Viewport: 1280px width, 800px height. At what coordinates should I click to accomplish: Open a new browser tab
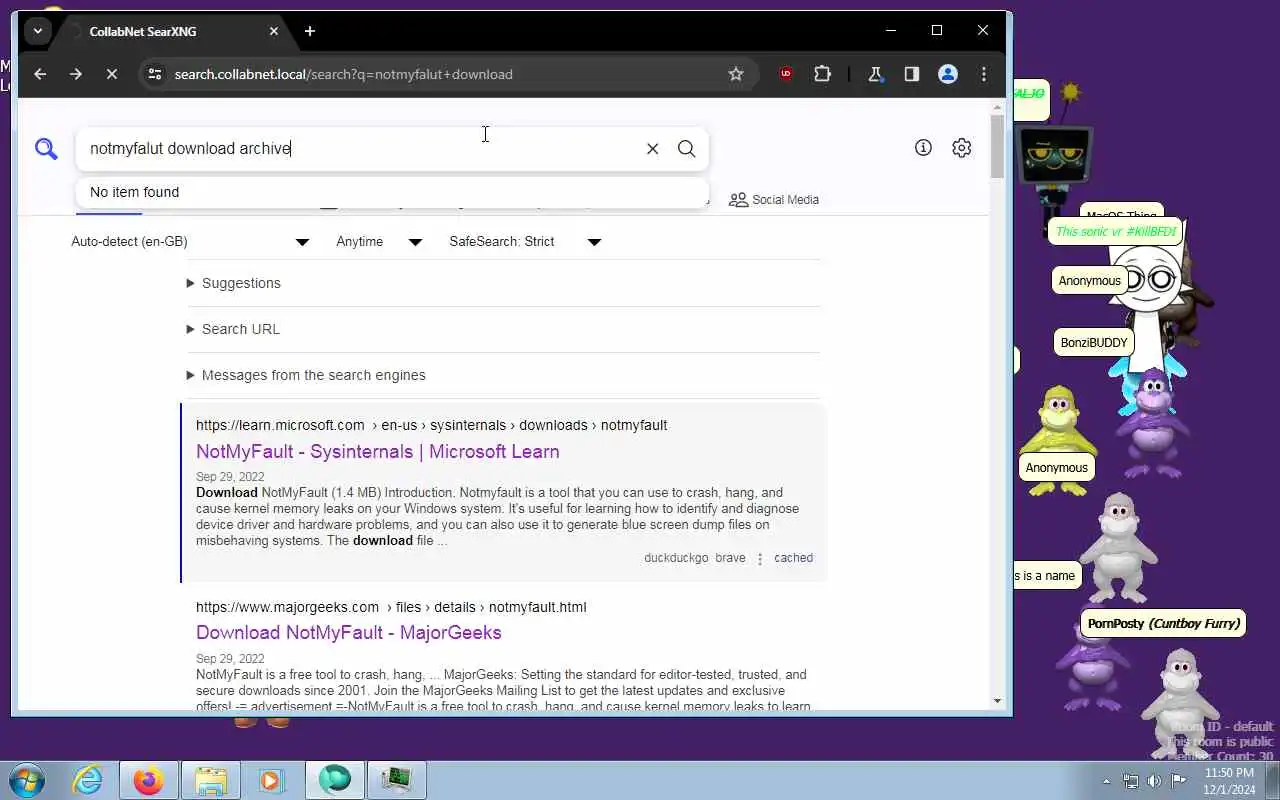click(310, 31)
